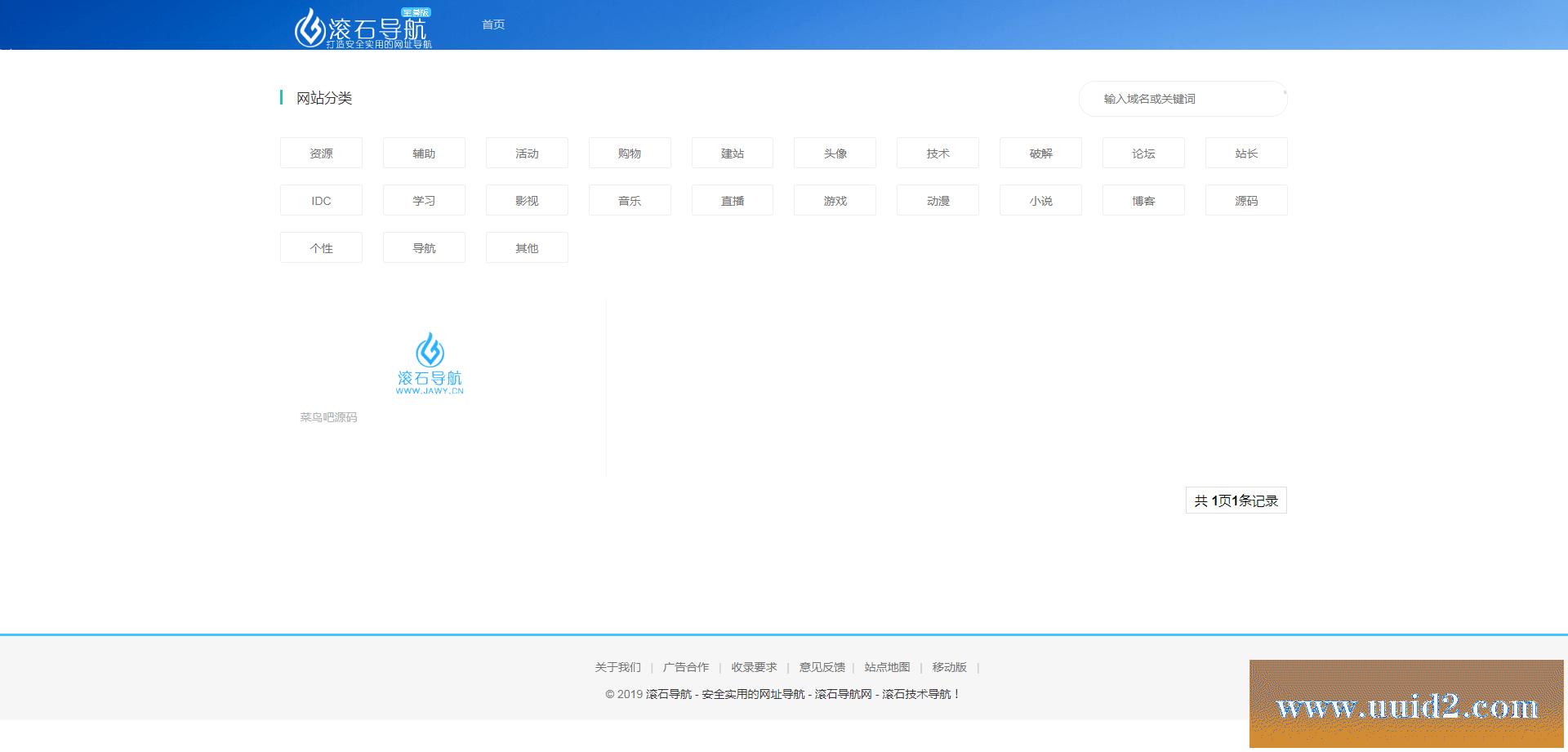This screenshot has height=752, width=1568.
Task: Switch to the 首页 menu item
Action: 492,24
